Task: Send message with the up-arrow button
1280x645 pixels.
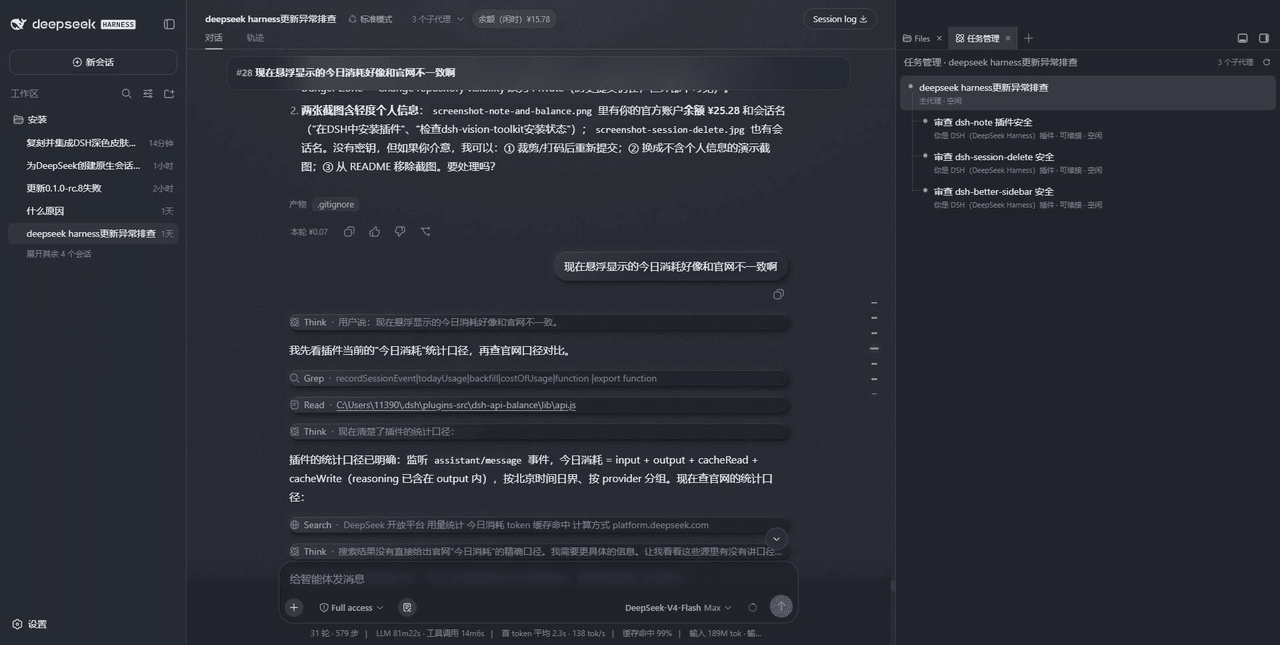Action: click(781, 606)
